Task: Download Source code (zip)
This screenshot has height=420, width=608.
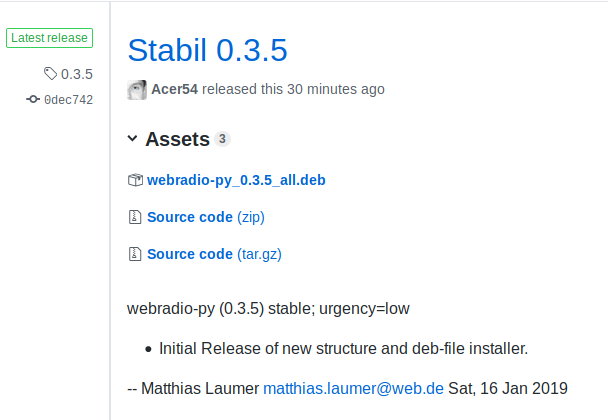Action: [206, 217]
